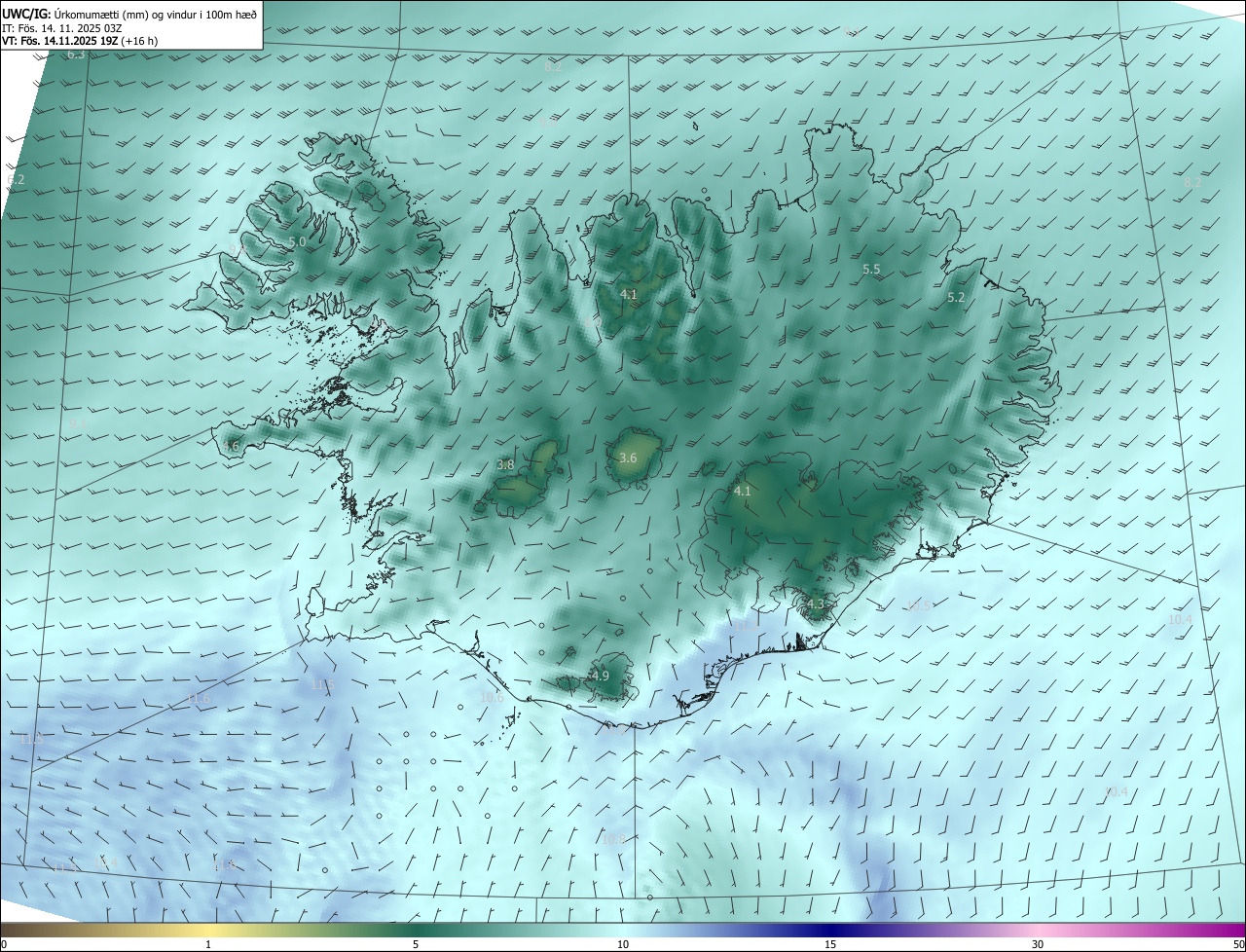Click the yellow band of the colour scale
1246x952 pixels.
pos(208,930)
